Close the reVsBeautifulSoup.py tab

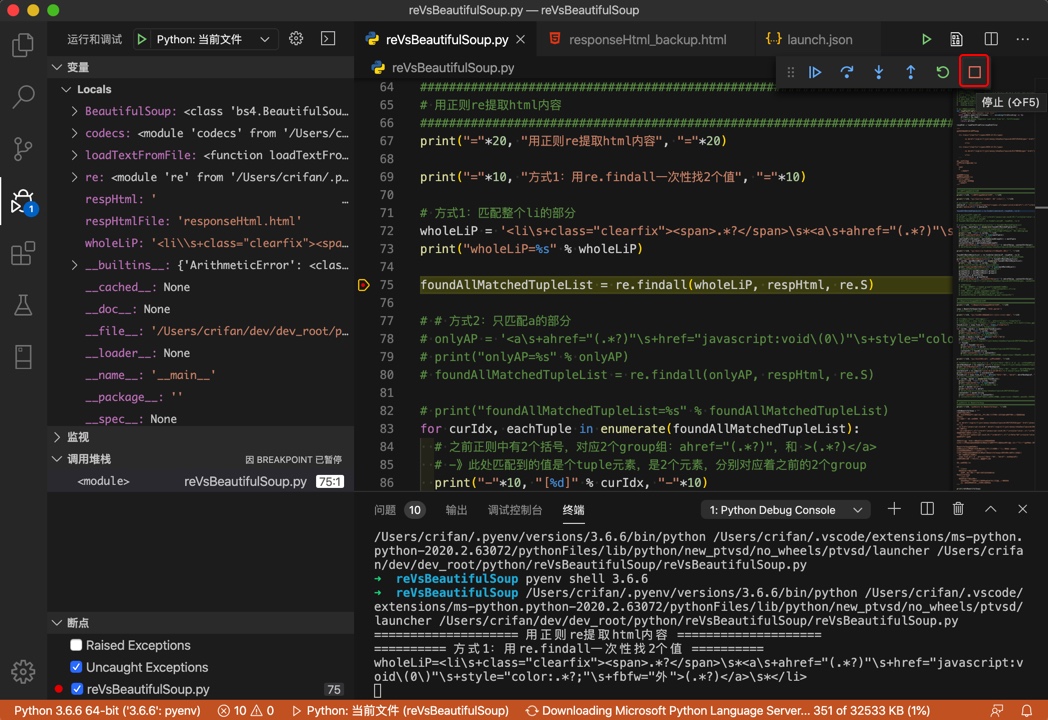click(x=521, y=39)
